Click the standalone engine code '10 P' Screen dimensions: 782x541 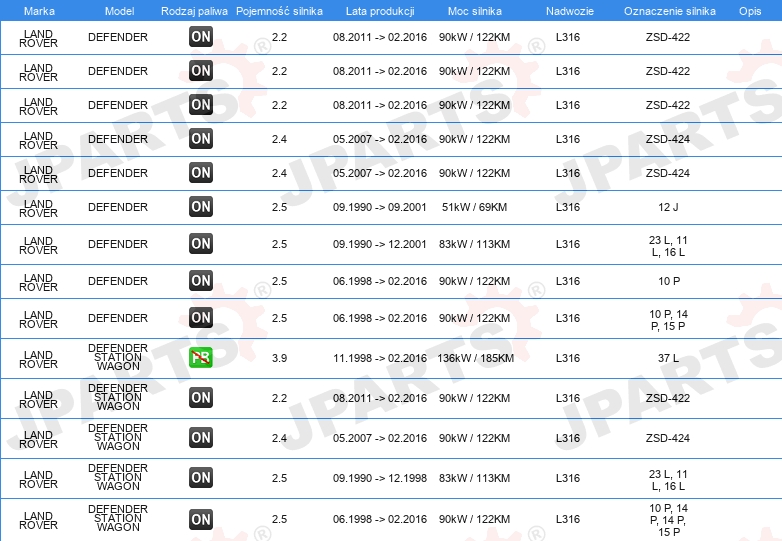[669, 281]
